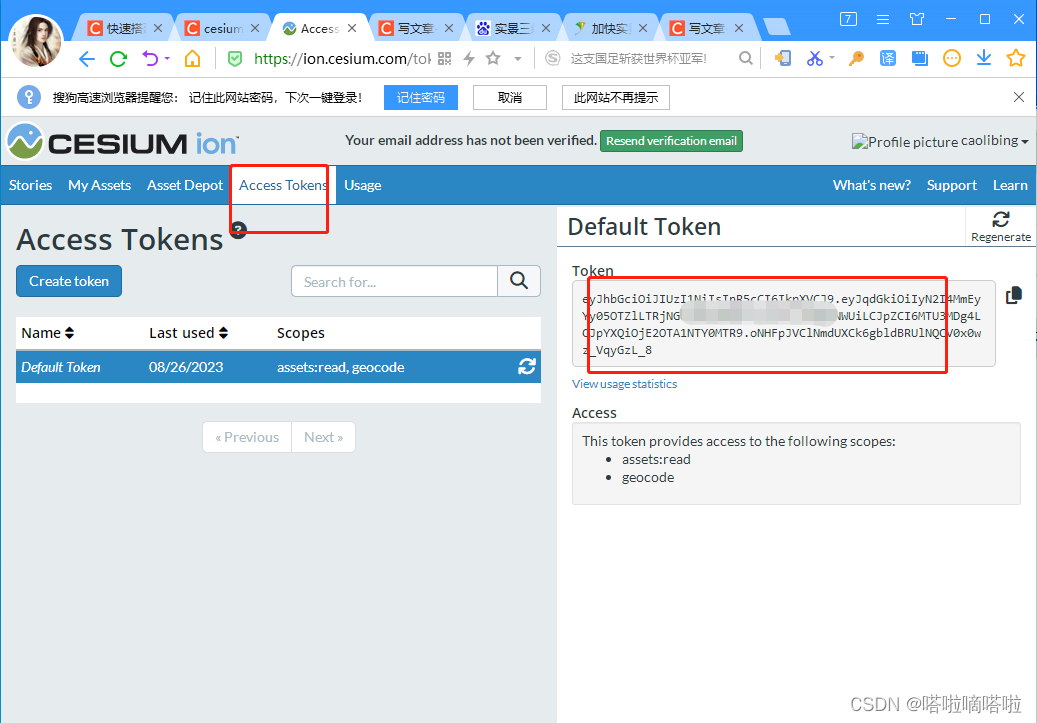1037x723 pixels.
Task: Close the active Access browser tab
Action: click(352, 28)
